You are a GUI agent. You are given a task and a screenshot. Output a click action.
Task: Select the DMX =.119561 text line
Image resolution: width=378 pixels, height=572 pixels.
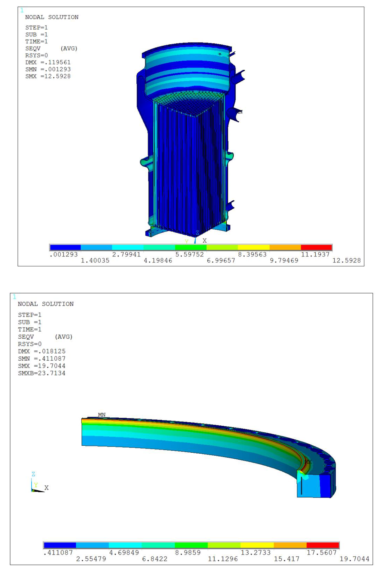(48, 62)
